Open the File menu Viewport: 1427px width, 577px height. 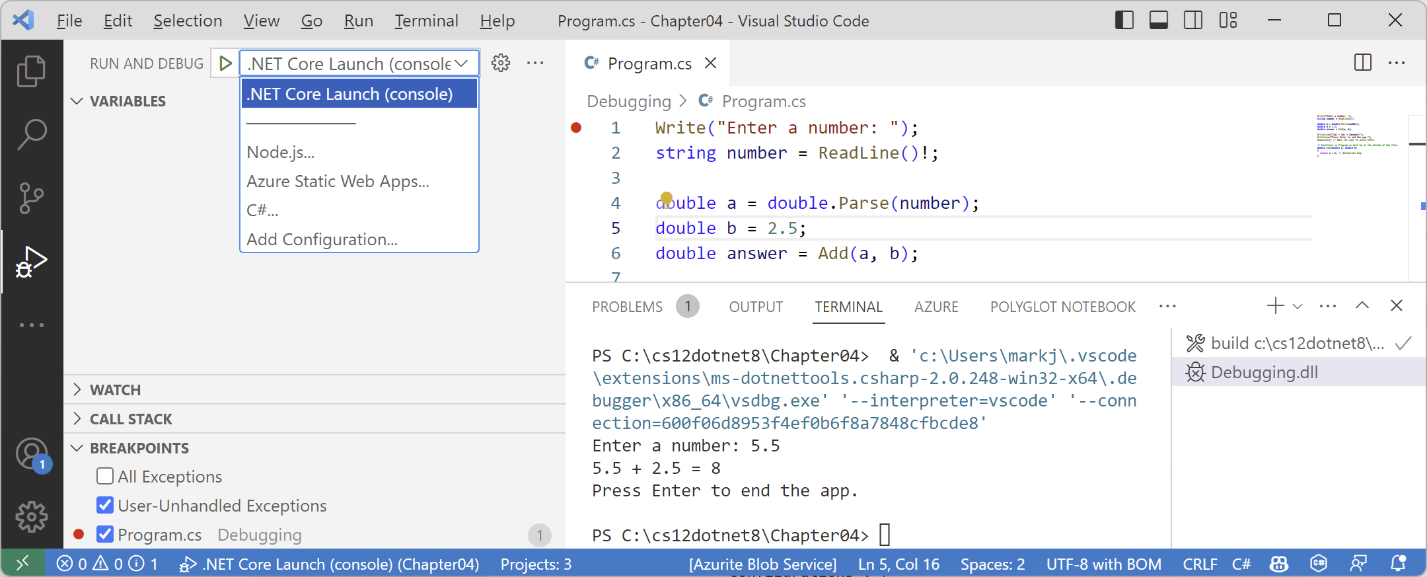point(69,20)
